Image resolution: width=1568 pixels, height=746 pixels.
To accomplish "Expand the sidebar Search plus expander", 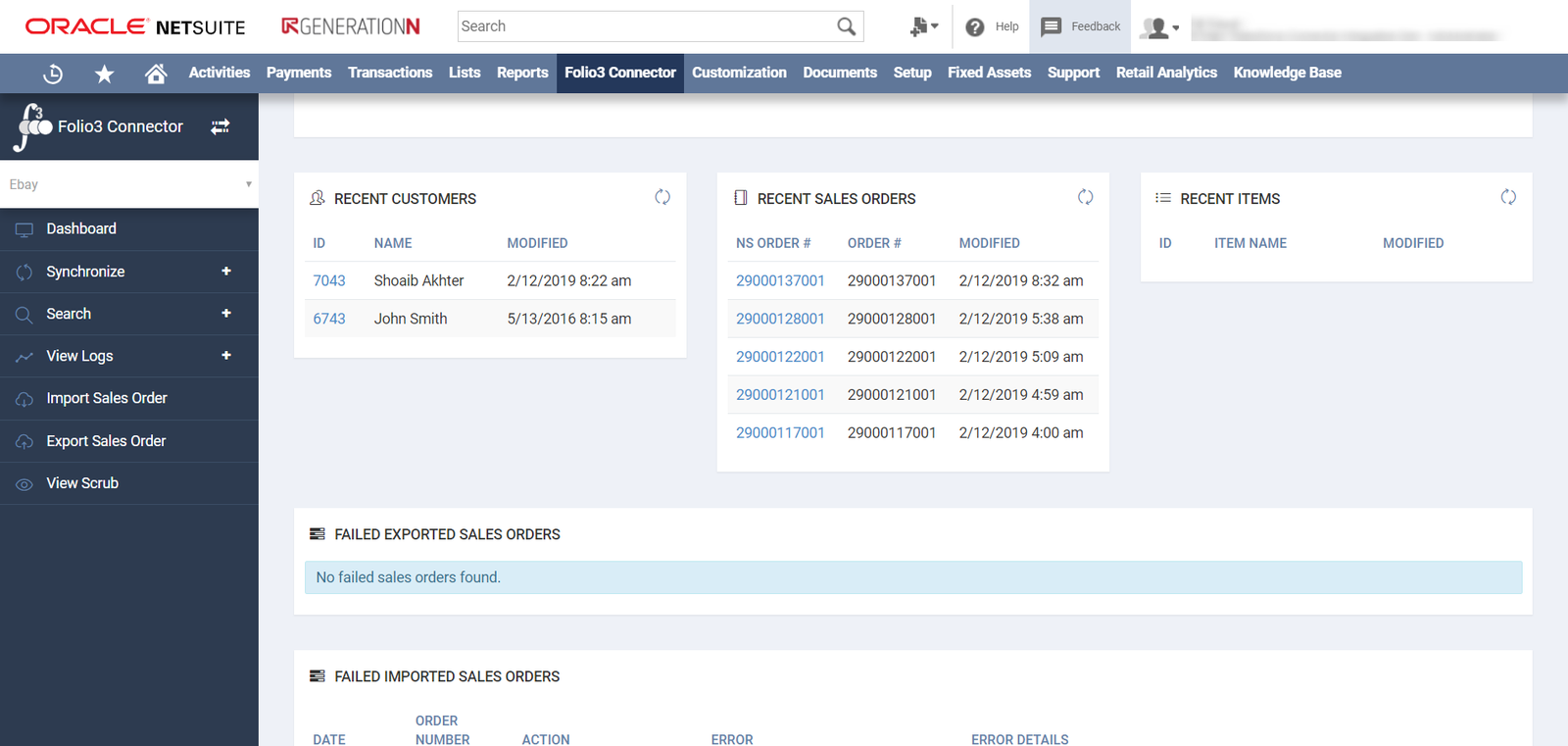I will [226, 313].
